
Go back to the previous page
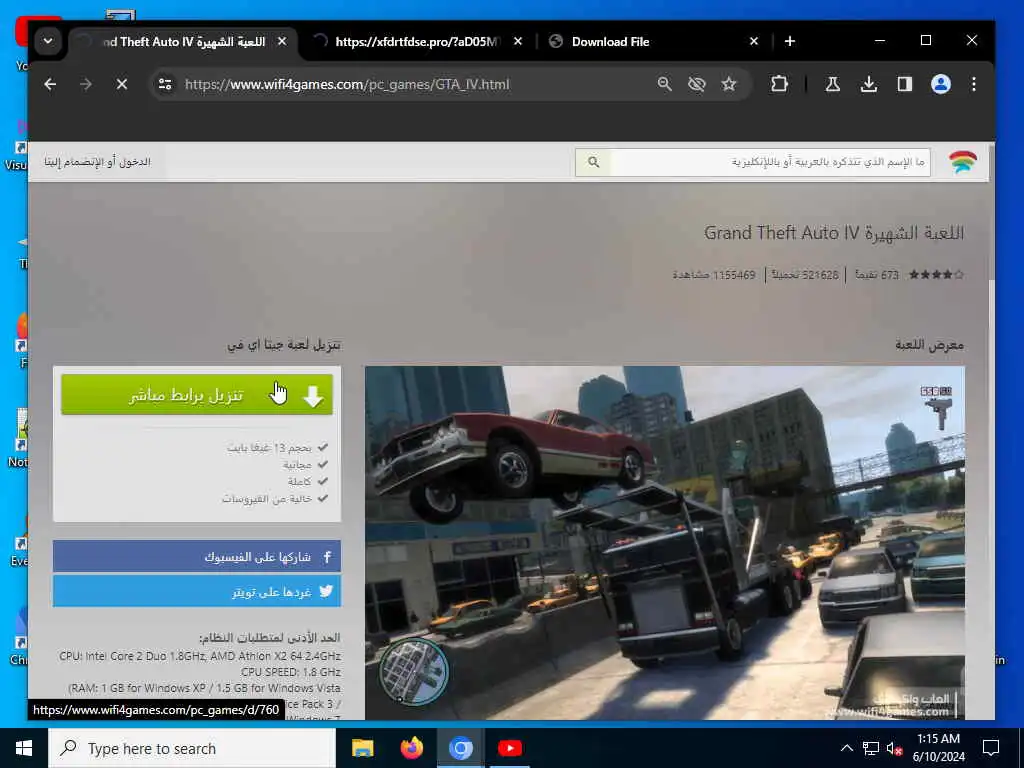point(50,84)
